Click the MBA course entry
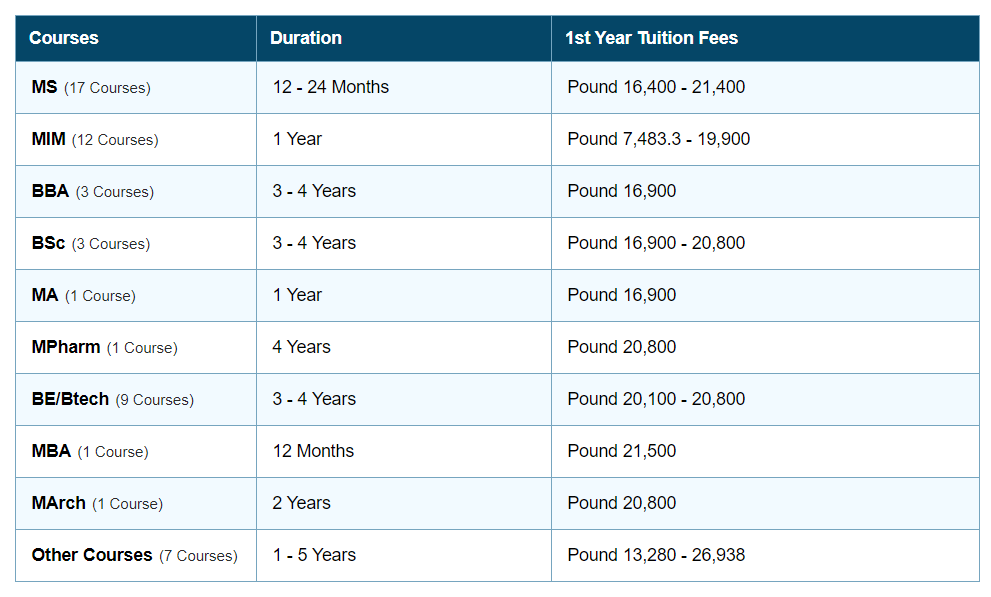991x597 pixels. tap(51, 451)
